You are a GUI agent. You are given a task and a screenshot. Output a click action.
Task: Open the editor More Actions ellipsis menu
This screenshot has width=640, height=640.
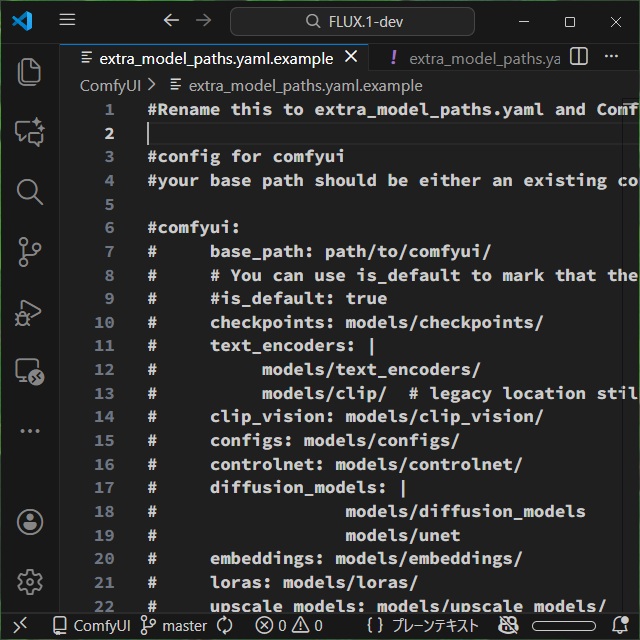pyautogui.click(x=611, y=58)
